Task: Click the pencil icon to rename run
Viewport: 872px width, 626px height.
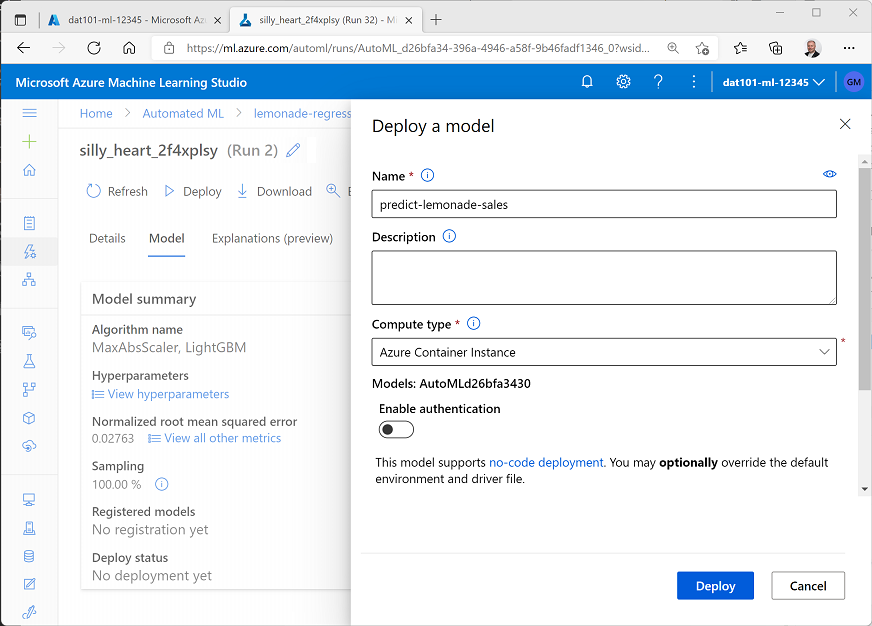Action: [293, 151]
